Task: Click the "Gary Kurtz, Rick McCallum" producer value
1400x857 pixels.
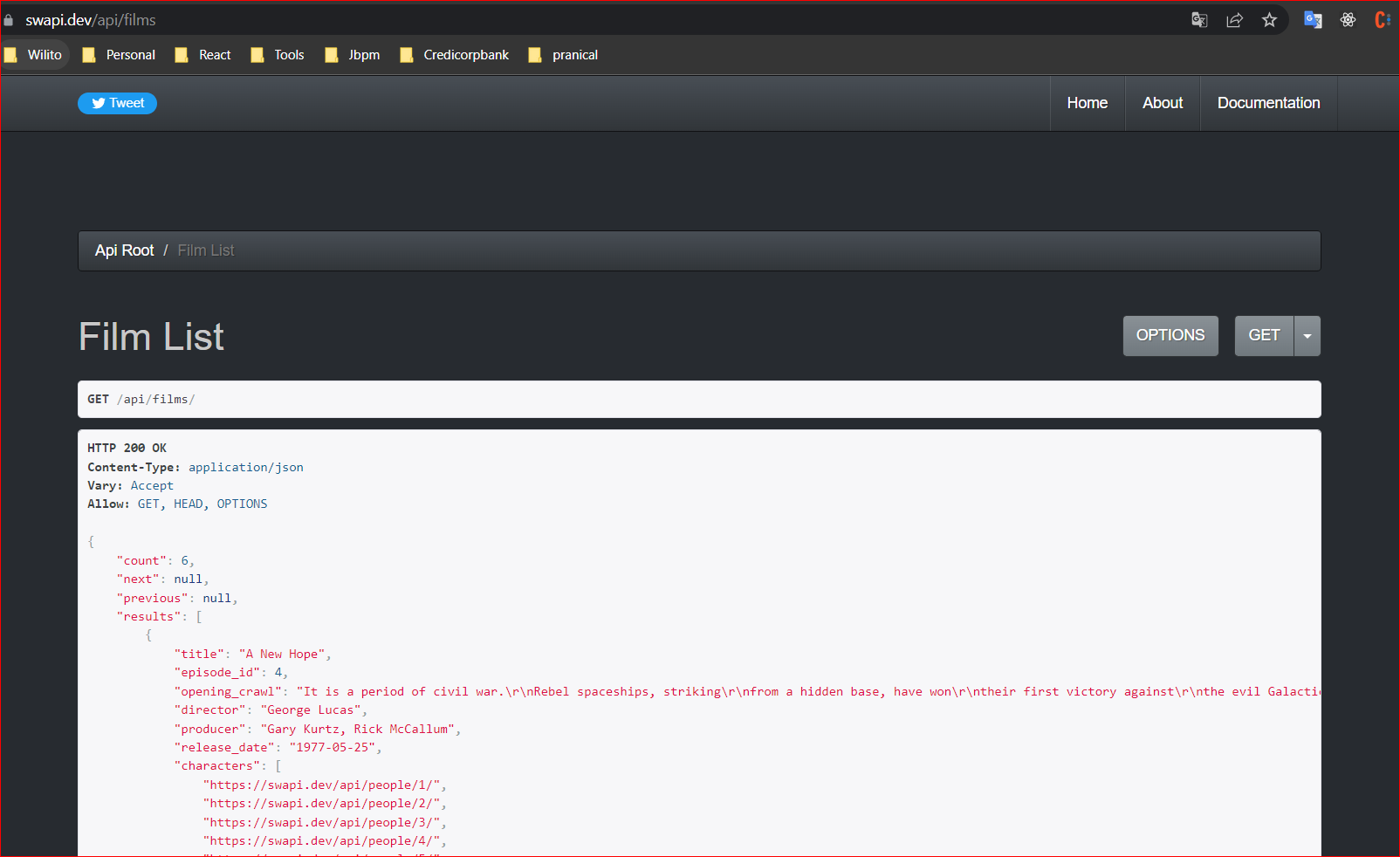Action: click(358, 730)
